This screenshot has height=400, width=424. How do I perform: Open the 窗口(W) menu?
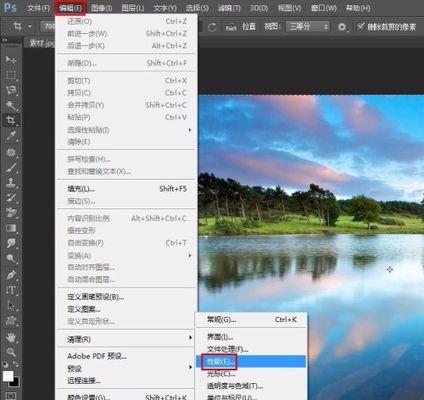pos(324,8)
